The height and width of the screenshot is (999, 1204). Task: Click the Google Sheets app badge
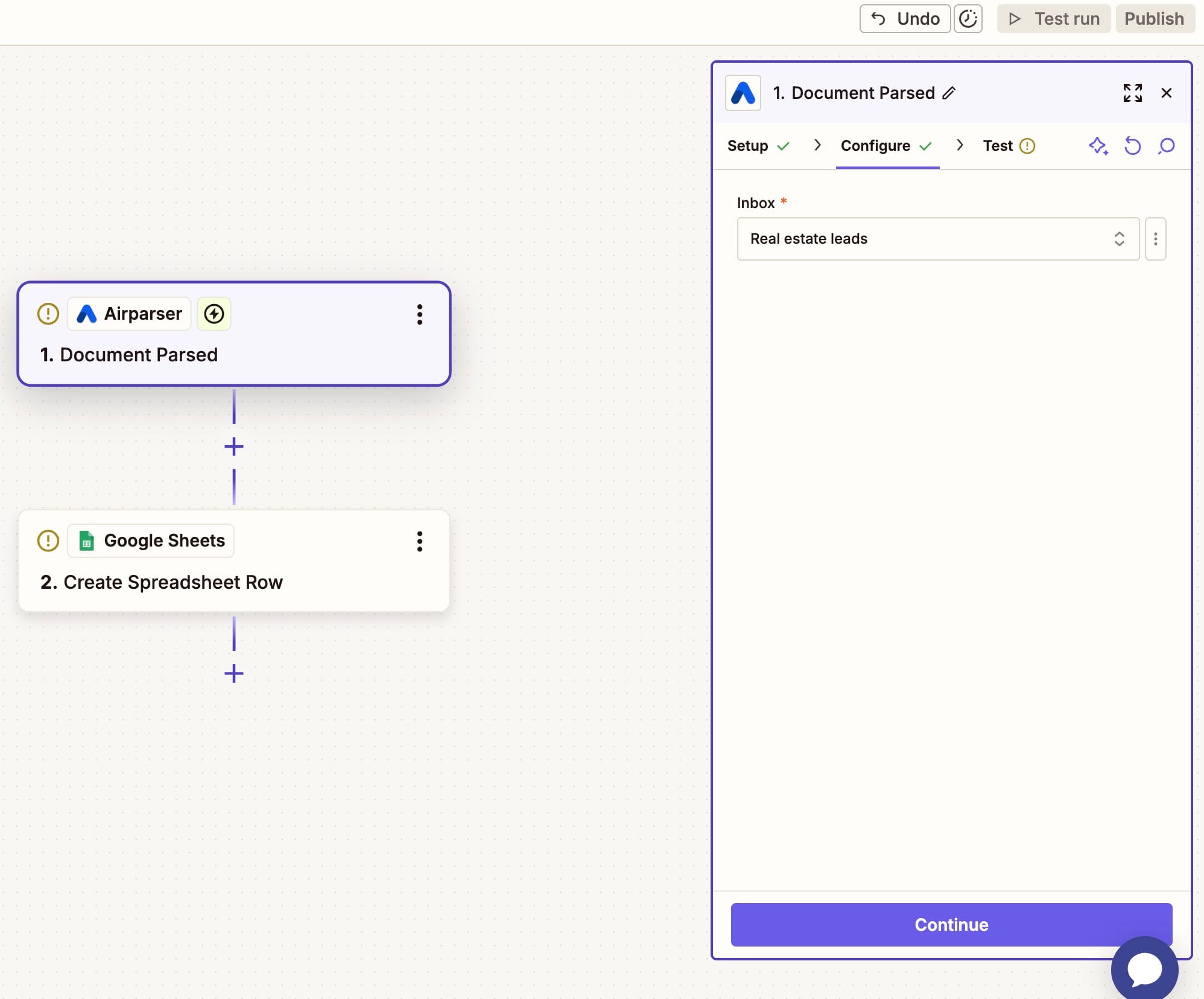151,541
